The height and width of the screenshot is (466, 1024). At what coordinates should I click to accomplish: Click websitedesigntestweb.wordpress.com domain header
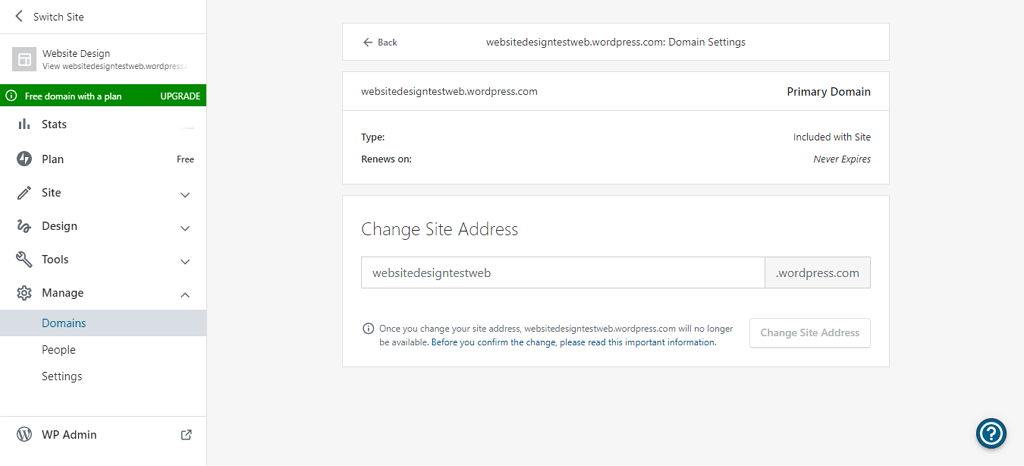pos(449,91)
